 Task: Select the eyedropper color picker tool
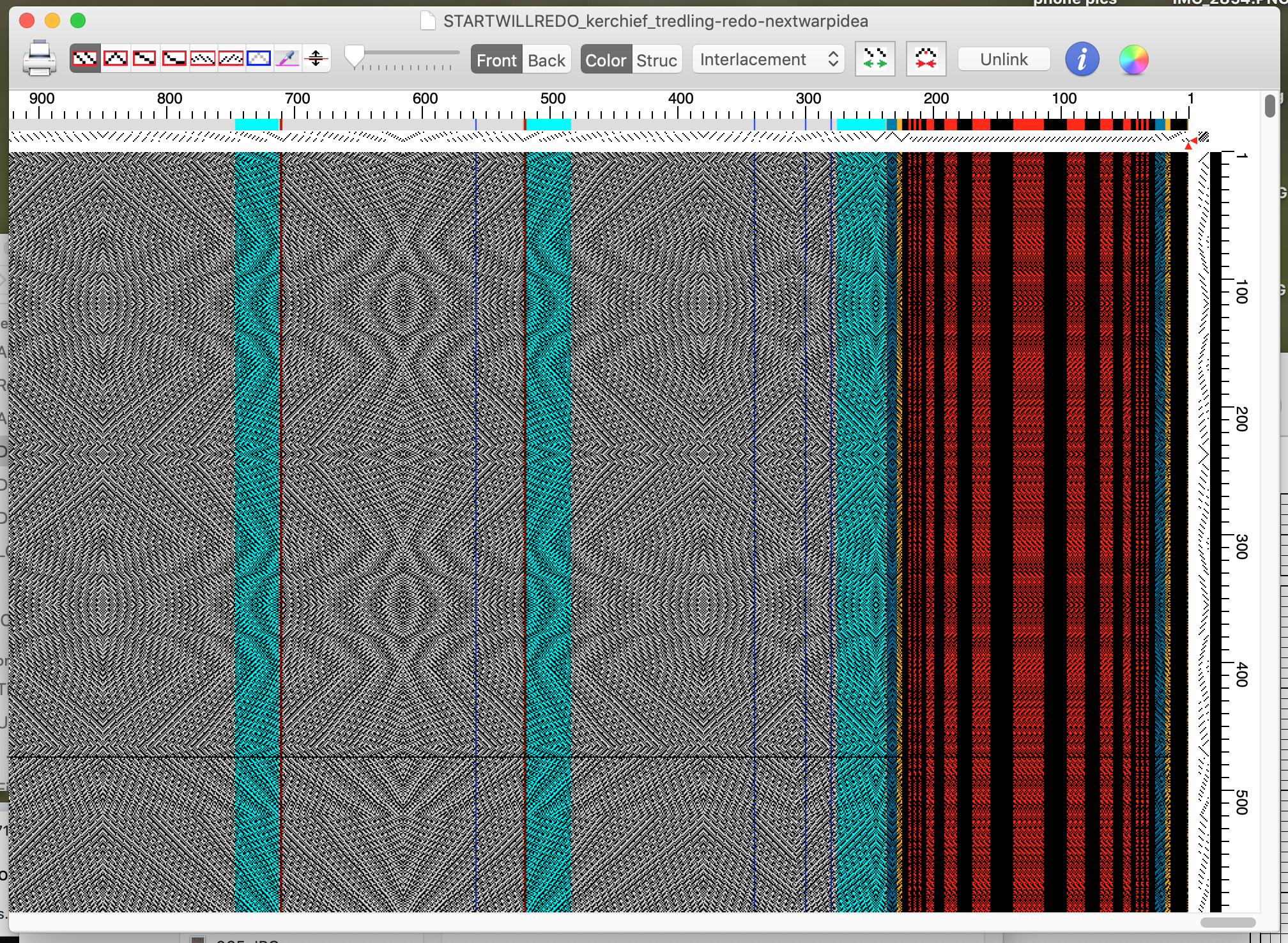[x=287, y=59]
